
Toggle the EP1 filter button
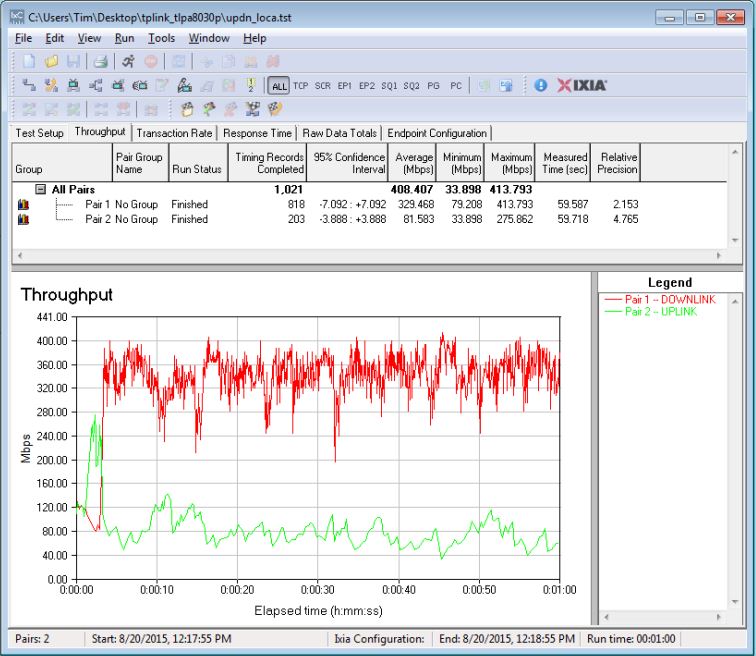pyautogui.click(x=344, y=86)
